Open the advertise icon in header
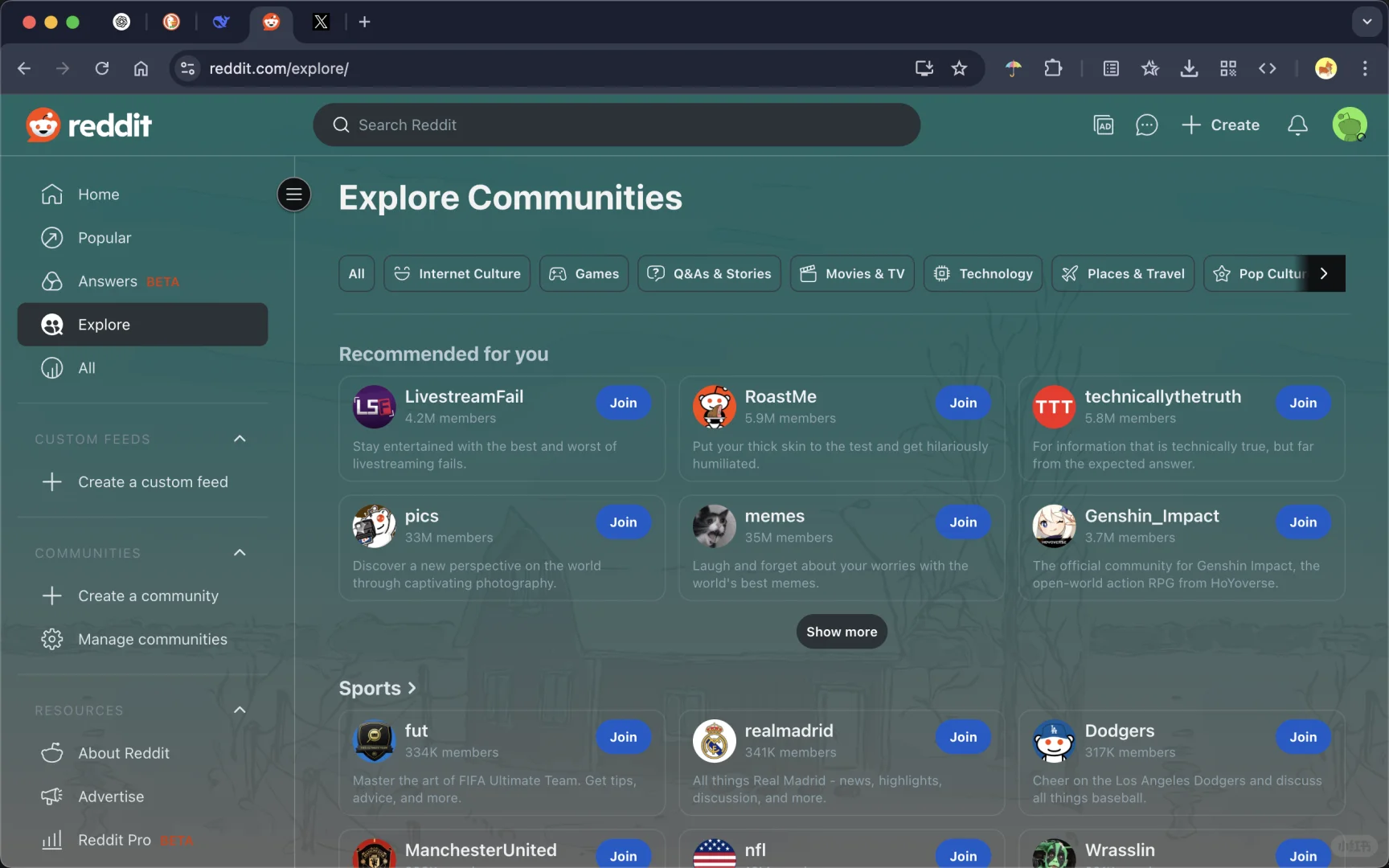The image size is (1389, 868). pyautogui.click(x=1104, y=125)
